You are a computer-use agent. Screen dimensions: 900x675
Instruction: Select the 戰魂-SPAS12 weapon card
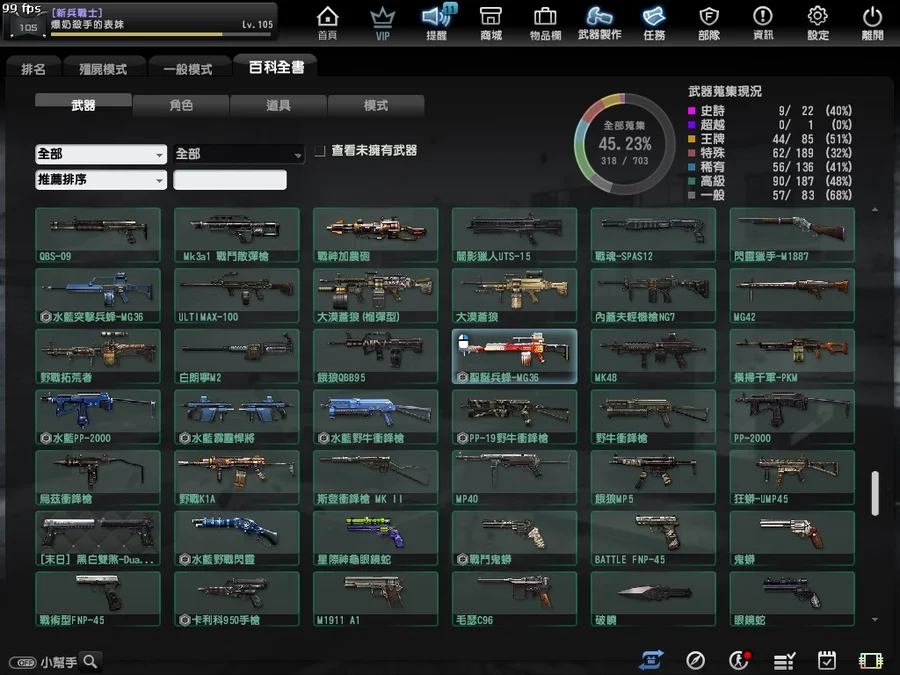(653, 235)
